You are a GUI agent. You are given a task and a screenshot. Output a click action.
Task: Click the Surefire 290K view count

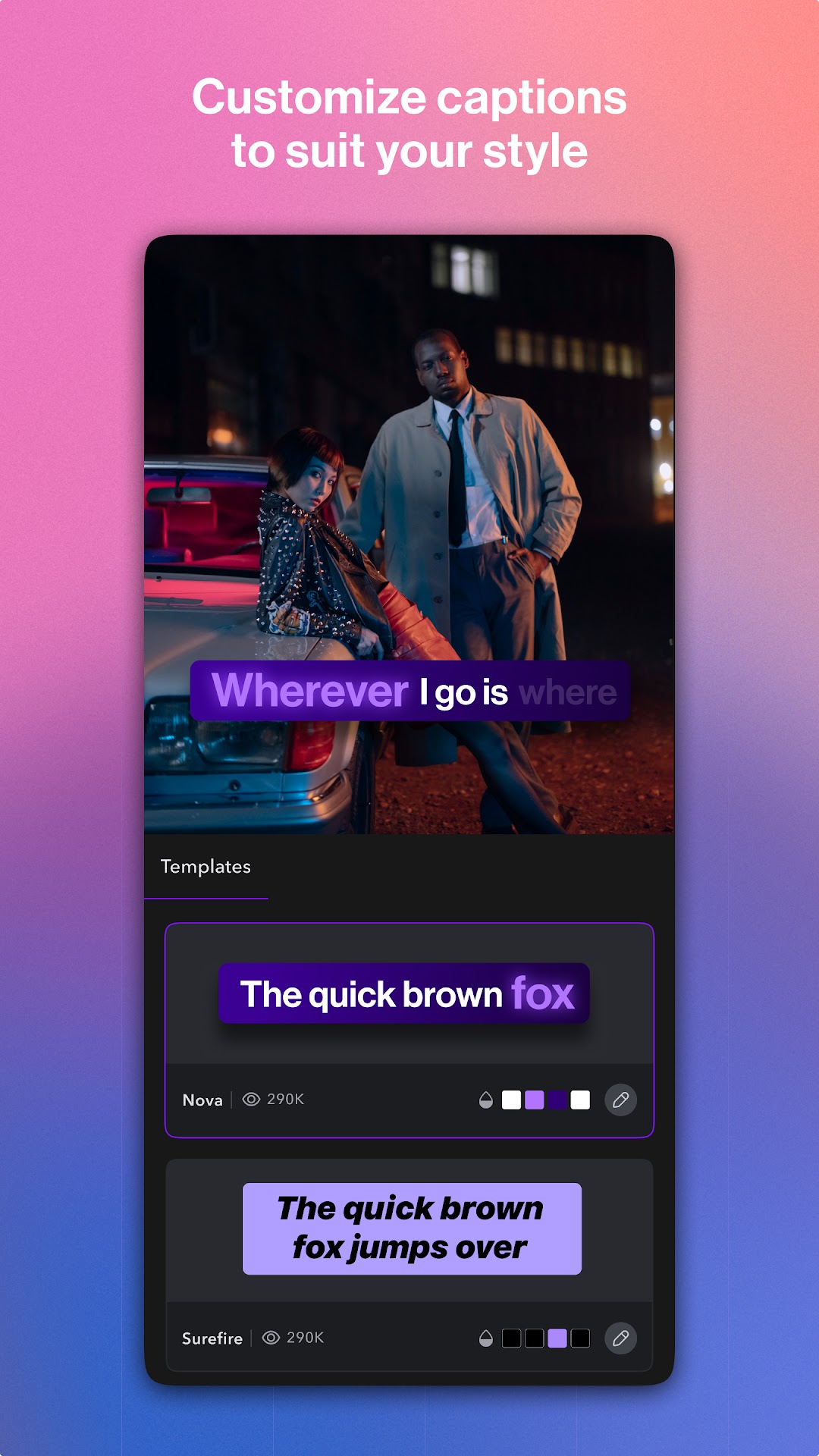coord(305,1338)
